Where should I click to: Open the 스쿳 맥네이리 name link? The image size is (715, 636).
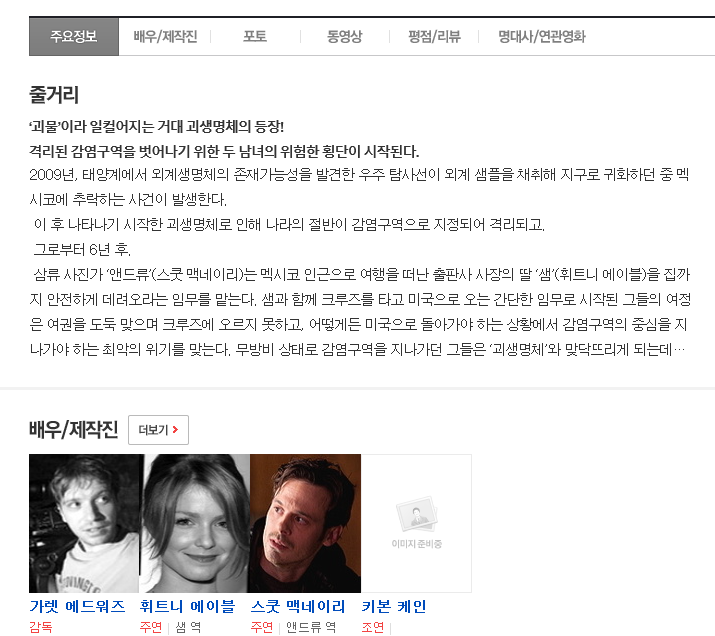(x=298, y=606)
